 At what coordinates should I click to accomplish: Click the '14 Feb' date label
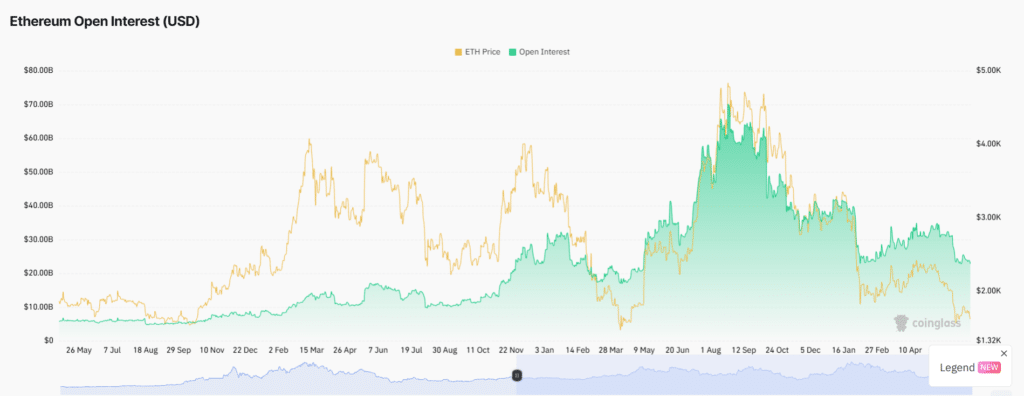[577, 350]
